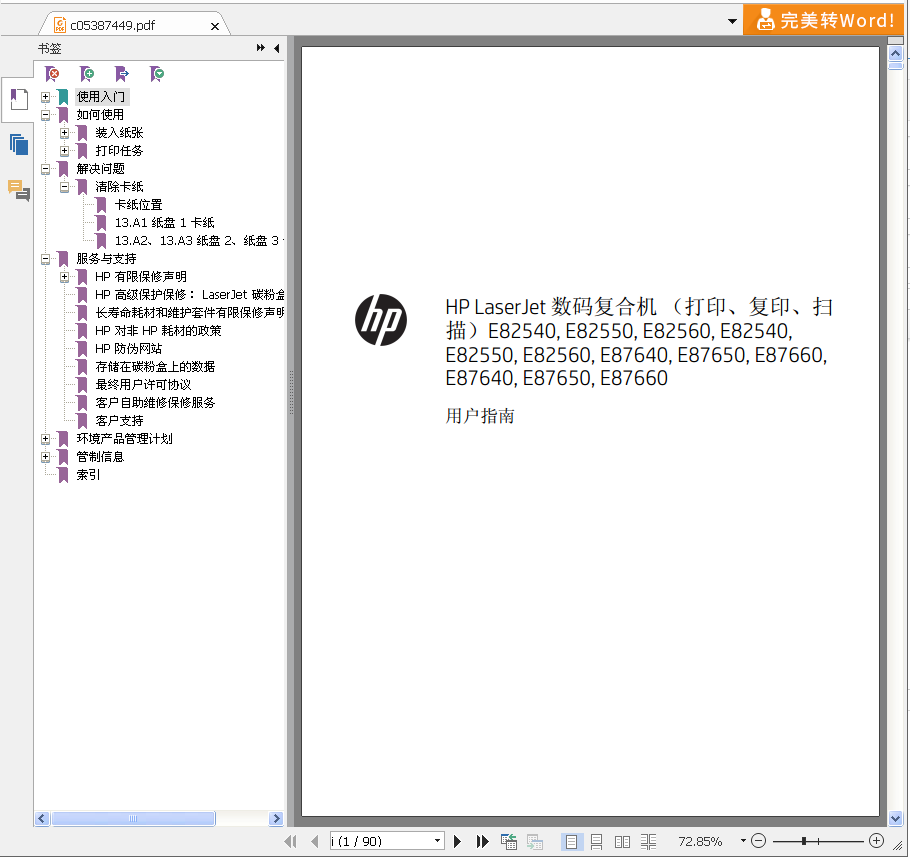Open the tab list dropdown arrow
910x860 pixels.
tap(732, 21)
